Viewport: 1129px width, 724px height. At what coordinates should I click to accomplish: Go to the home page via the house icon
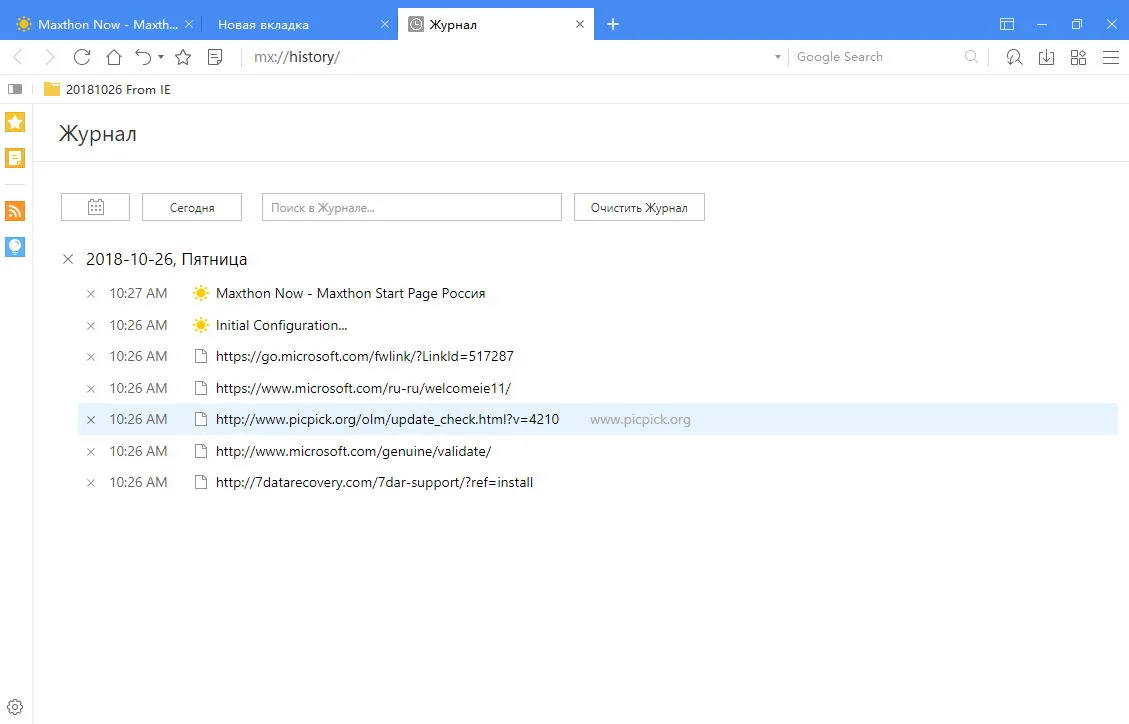tap(114, 57)
